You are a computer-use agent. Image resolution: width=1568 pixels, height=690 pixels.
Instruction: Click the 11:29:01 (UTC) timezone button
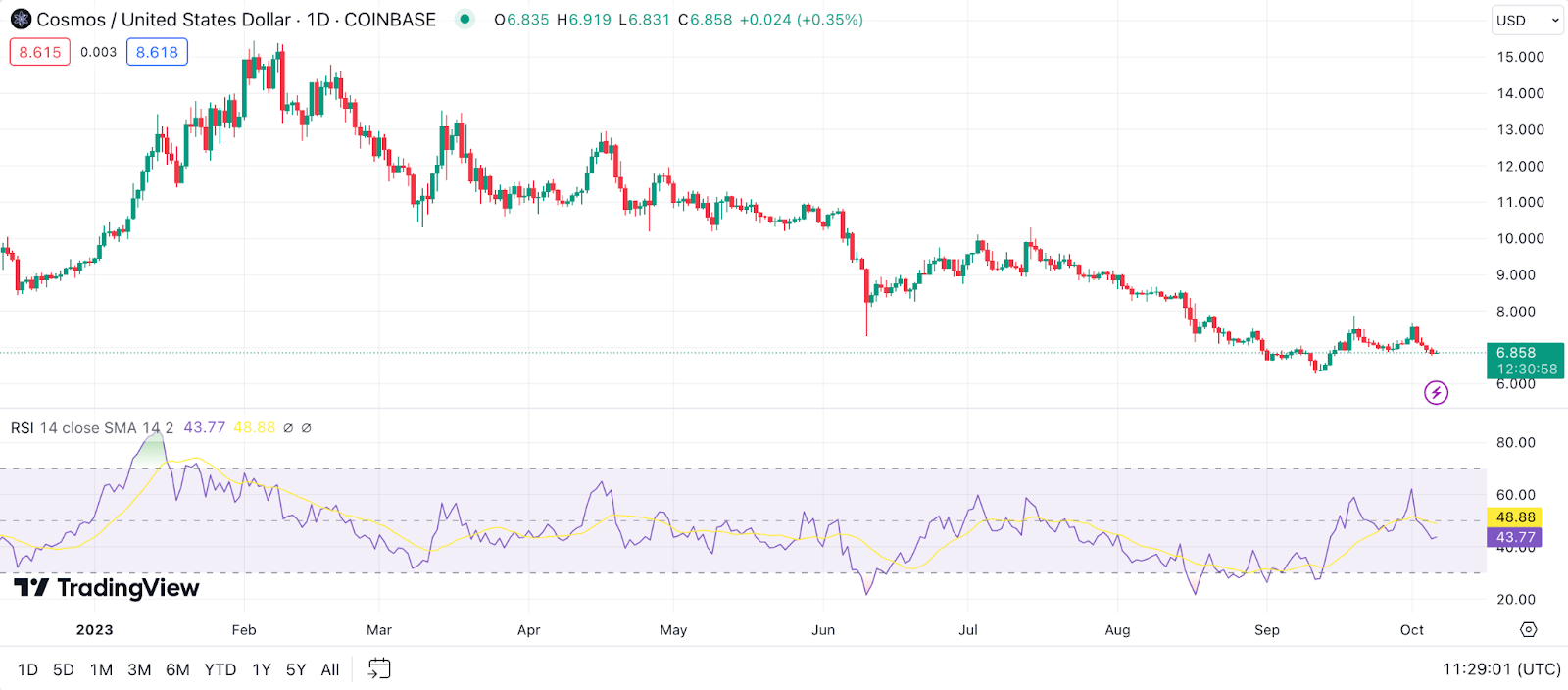click(1501, 669)
